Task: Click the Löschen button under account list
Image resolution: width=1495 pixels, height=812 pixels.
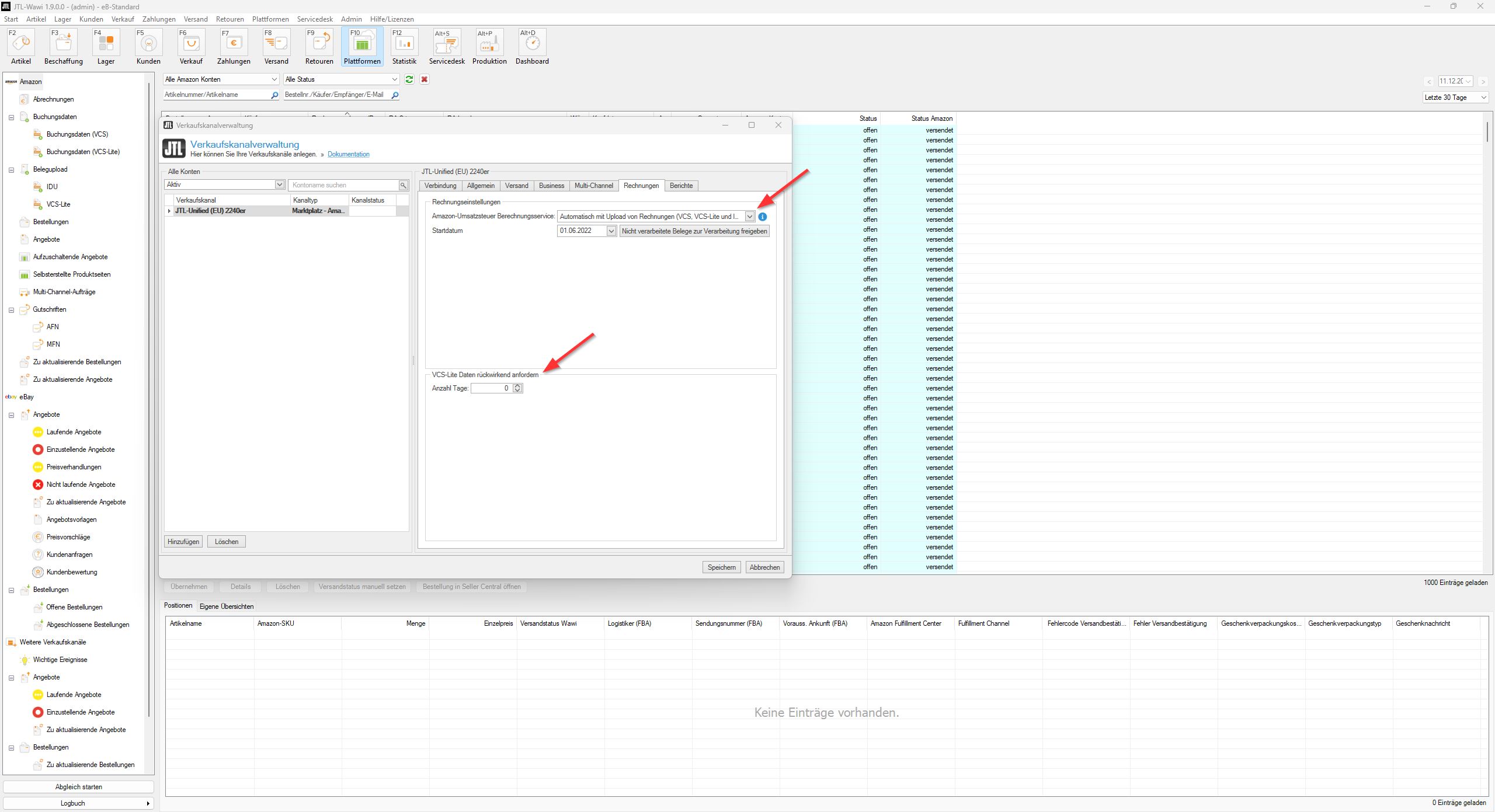Action: (227, 542)
